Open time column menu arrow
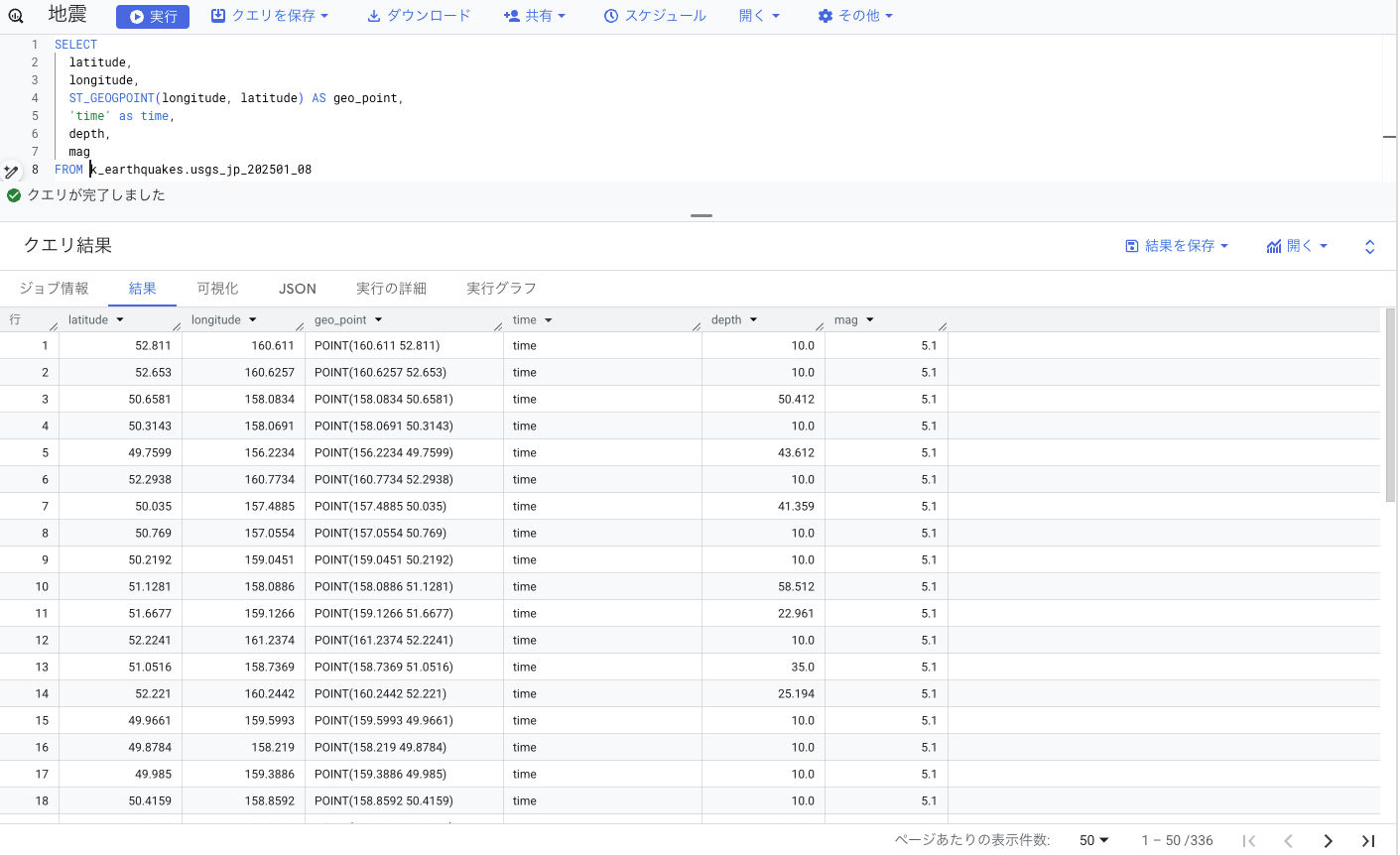The width and height of the screenshot is (1400, 855). (549, 320)
